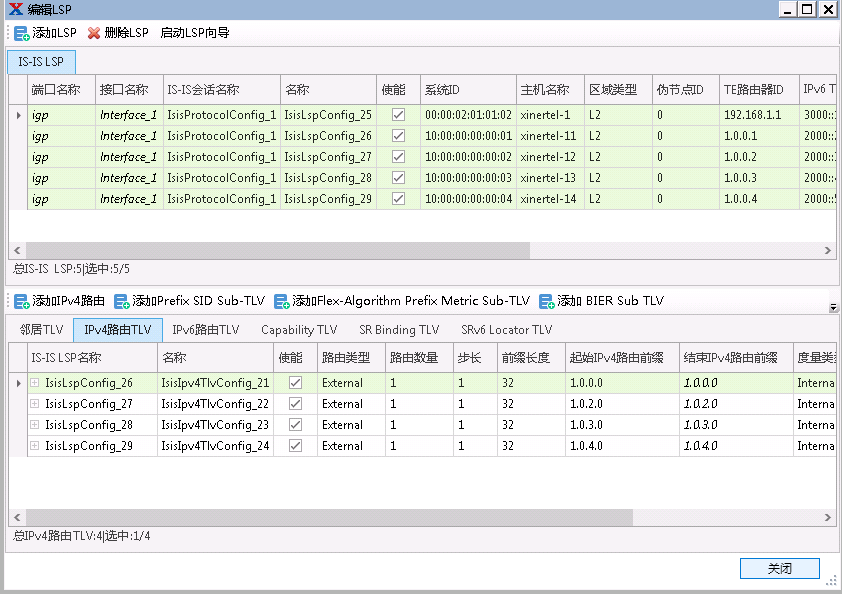Screen dimensions: 842x594
Task: Click the 添加Prefix SID Sub-TLV icon
Action: (x=121, y=301)
